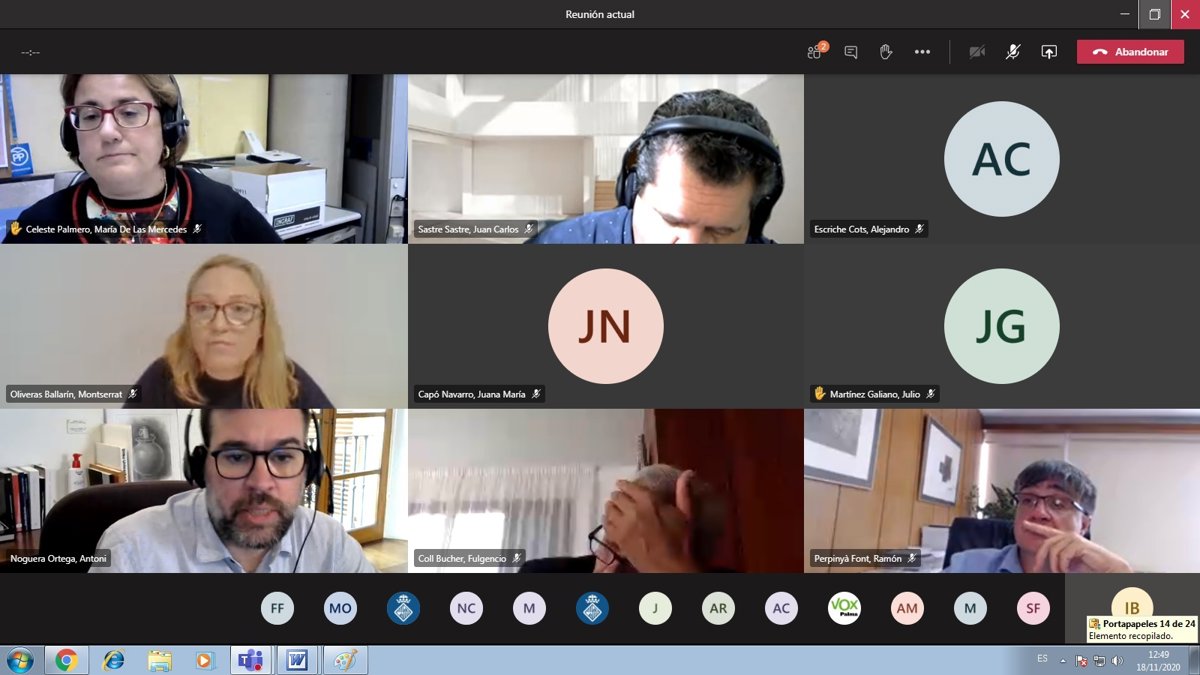Open the more actions ellipsis menu
This screenshot has height=675, width=1200.
(922, 52)
